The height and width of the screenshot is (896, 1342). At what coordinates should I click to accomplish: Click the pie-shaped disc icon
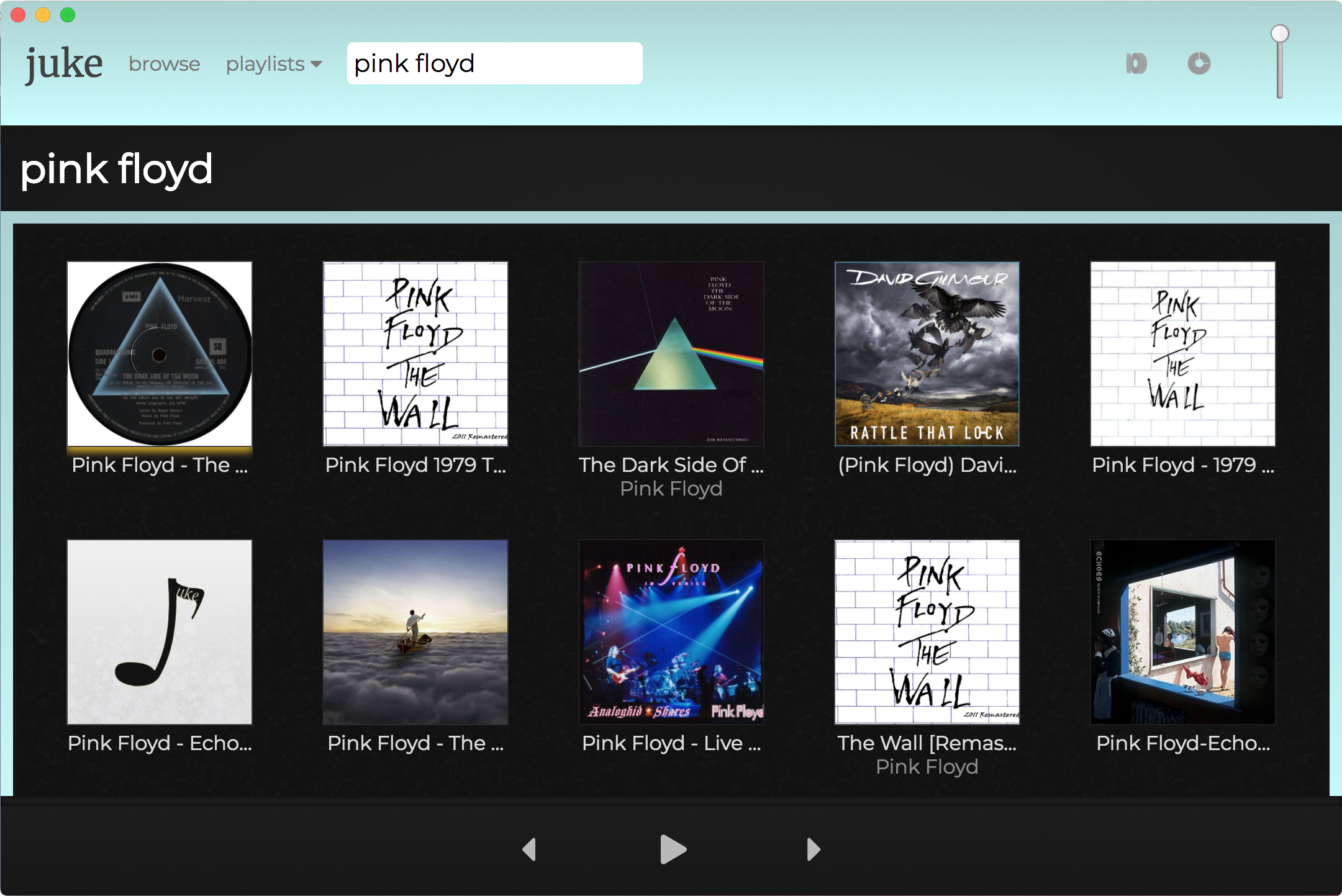(x=1199, y=63)
